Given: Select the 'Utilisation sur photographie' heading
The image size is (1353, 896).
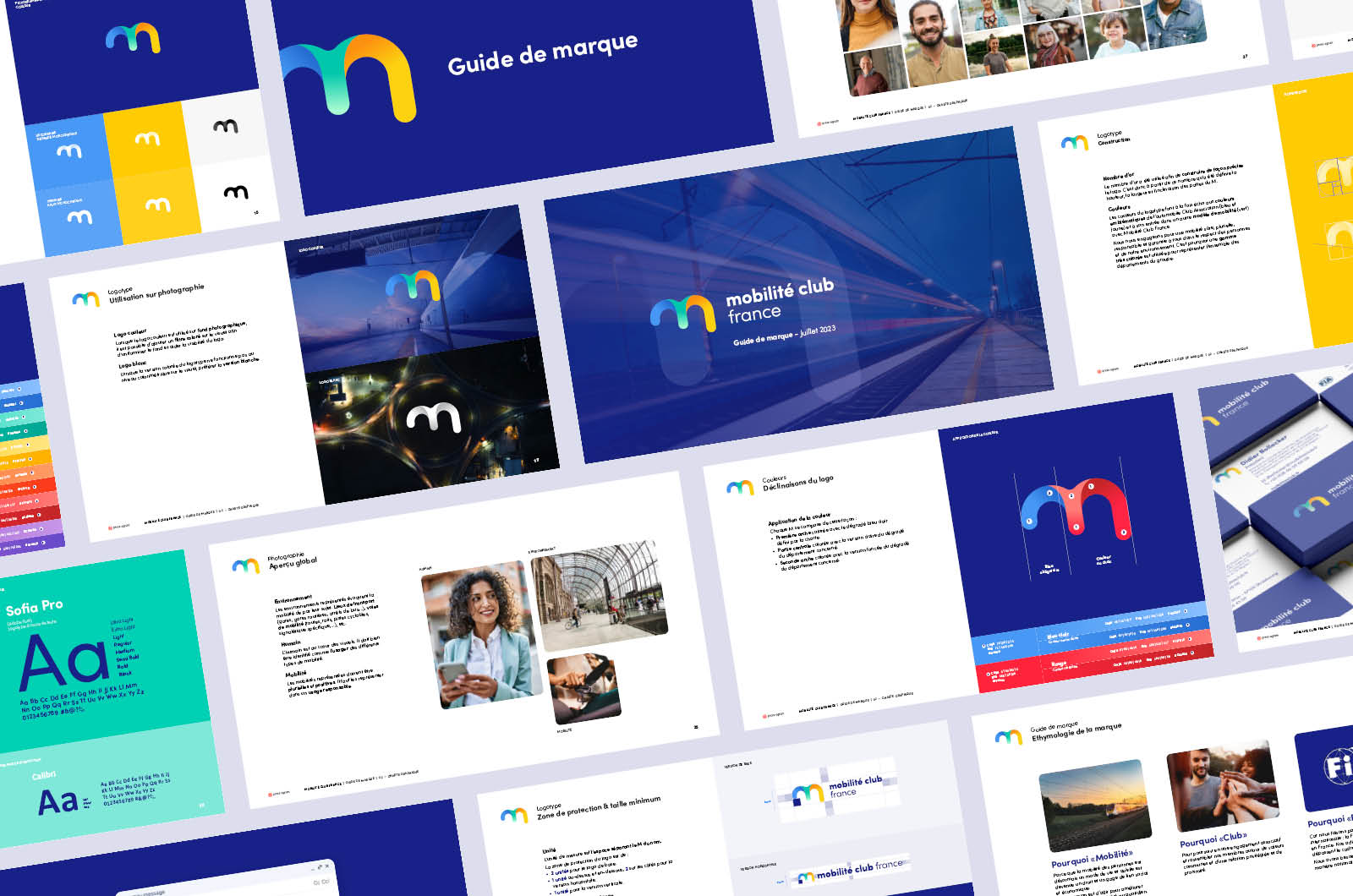Looking at the screenshot, I should 156,293.
